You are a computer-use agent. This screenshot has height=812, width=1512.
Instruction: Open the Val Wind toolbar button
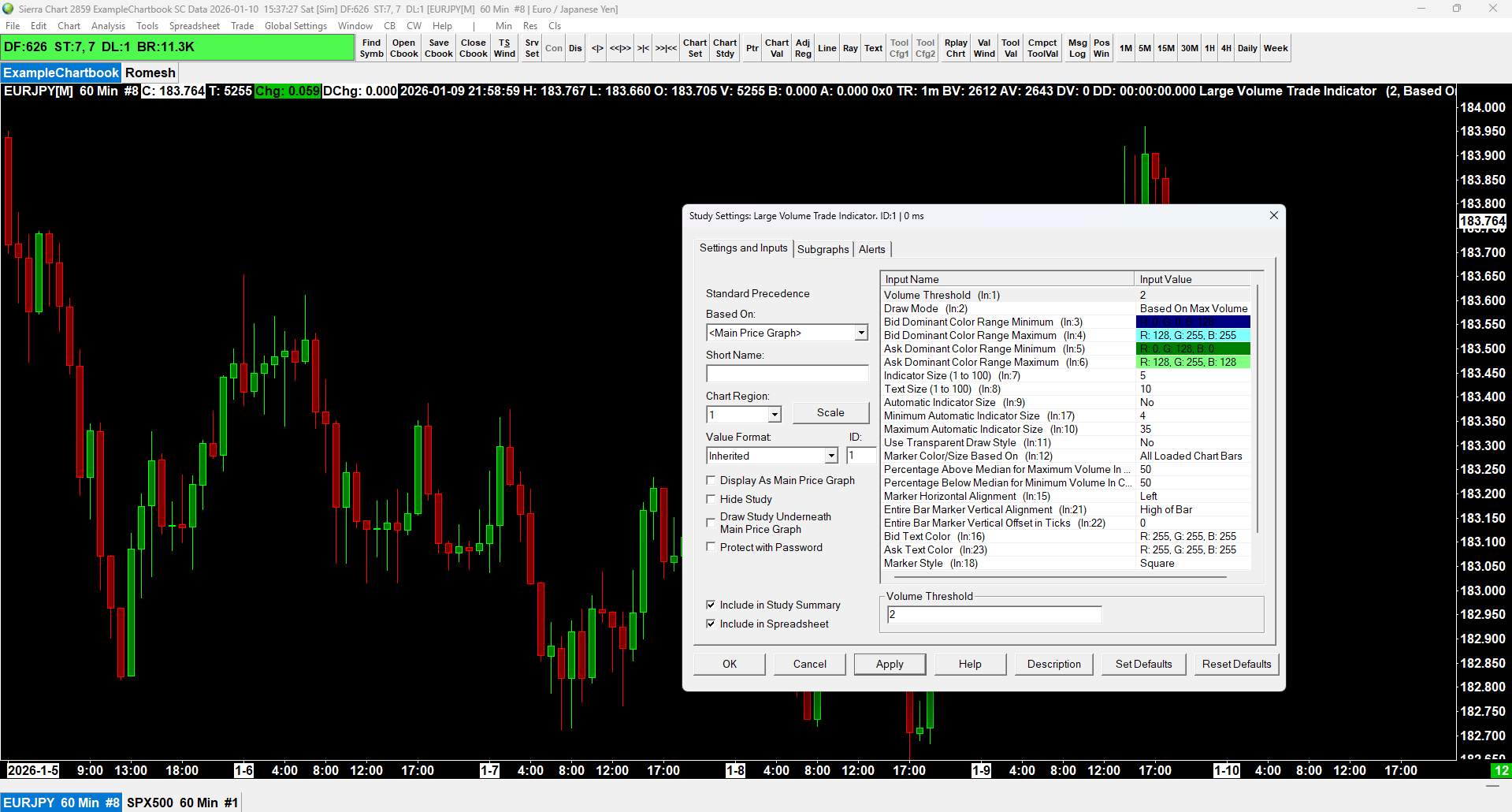(x=984, y=48)
